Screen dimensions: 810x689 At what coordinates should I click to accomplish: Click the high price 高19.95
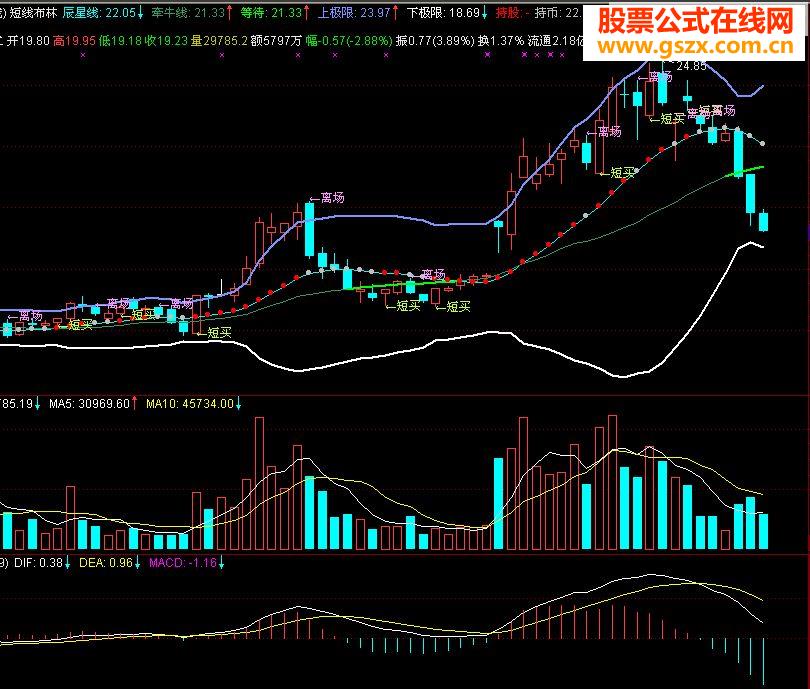pos(74,40)
